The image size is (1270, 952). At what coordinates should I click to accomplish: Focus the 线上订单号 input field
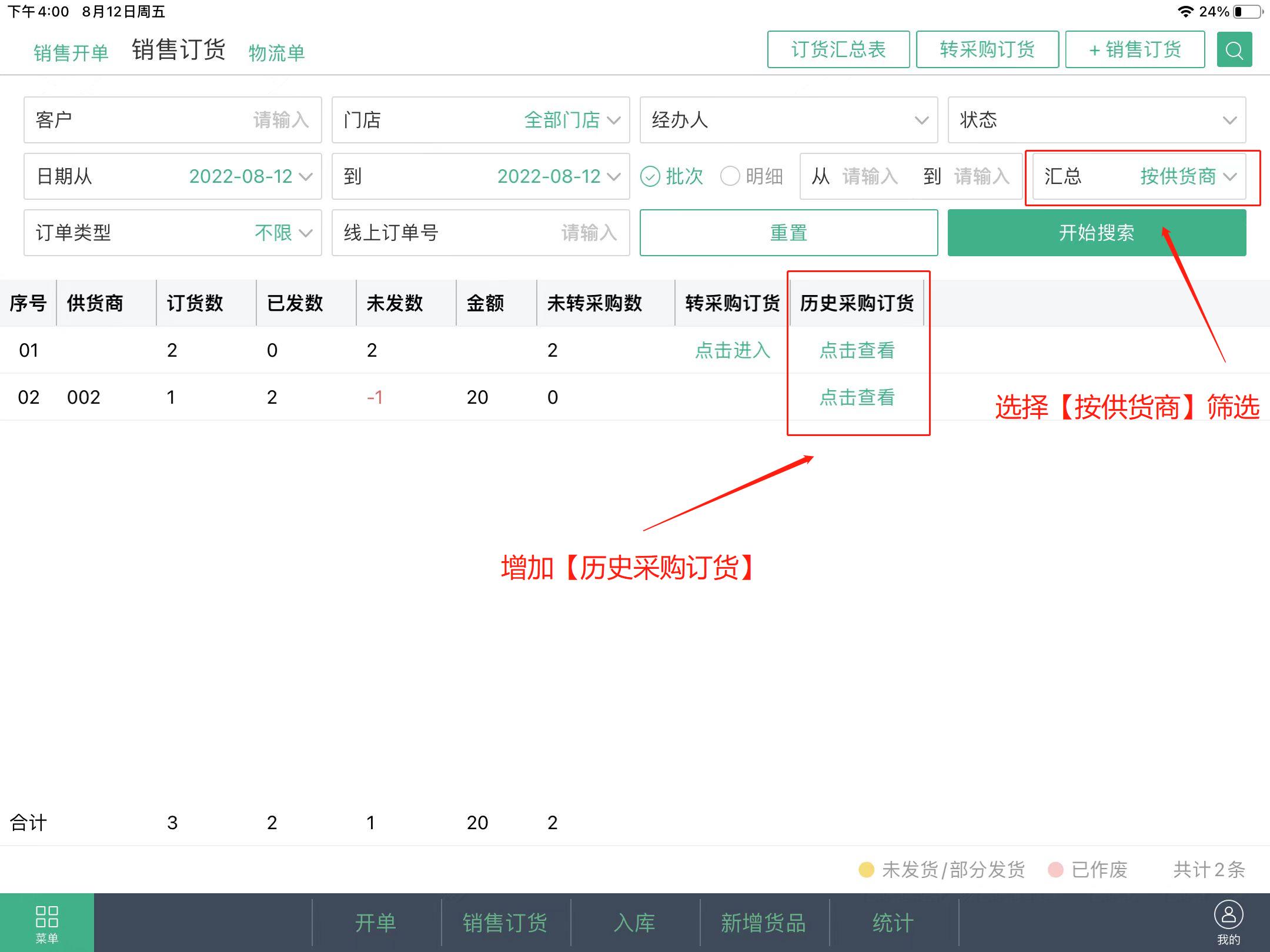pyautogui.click(x=481, y=233)
